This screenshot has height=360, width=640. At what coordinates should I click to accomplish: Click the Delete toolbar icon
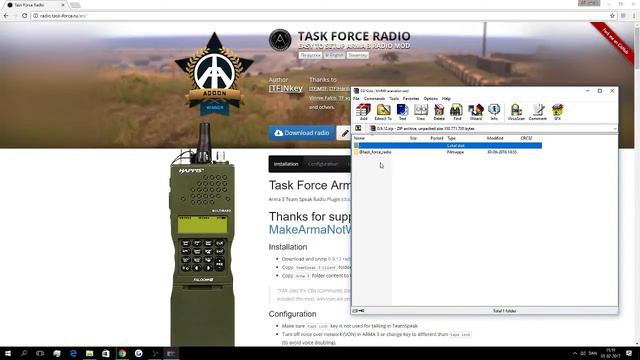pyautogui.click(x=439, y=112)
